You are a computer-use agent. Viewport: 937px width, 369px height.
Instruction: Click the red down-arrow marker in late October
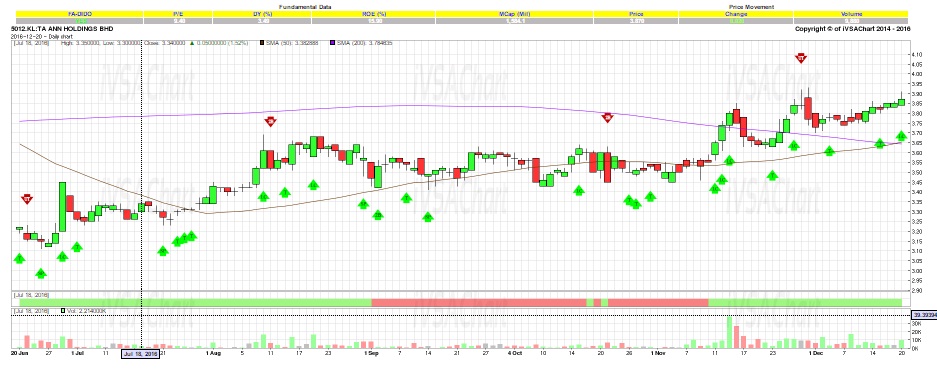point(607,118)
